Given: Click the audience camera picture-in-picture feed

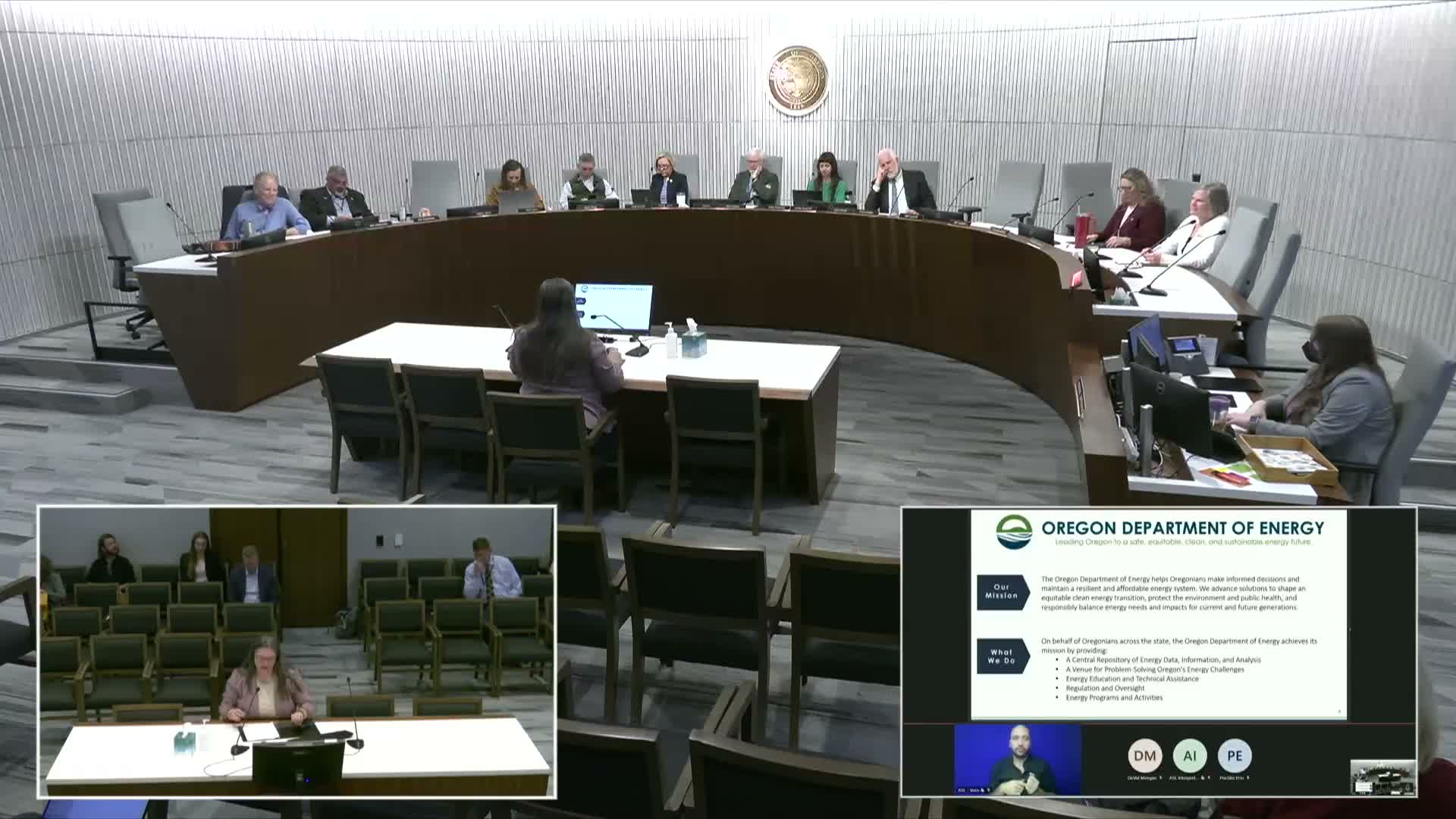Looking at the screenshot, I should 297,652.
